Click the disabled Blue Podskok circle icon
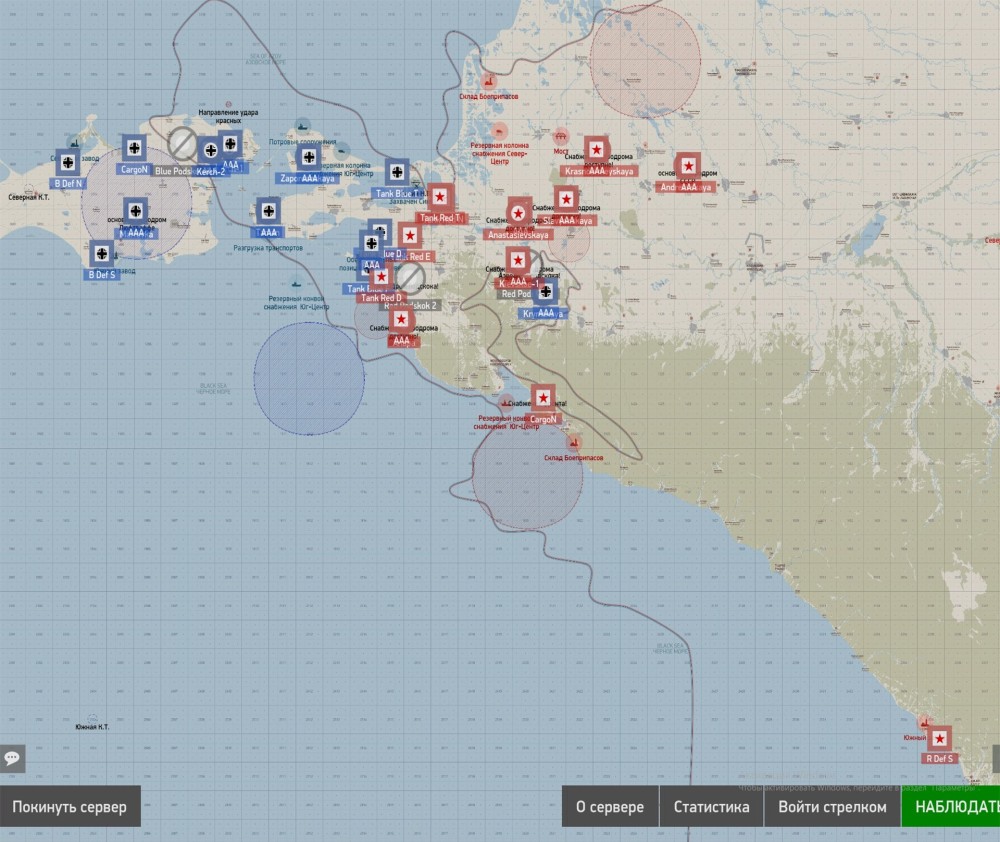Screen dimensions: 1000x842 (182, 144)
